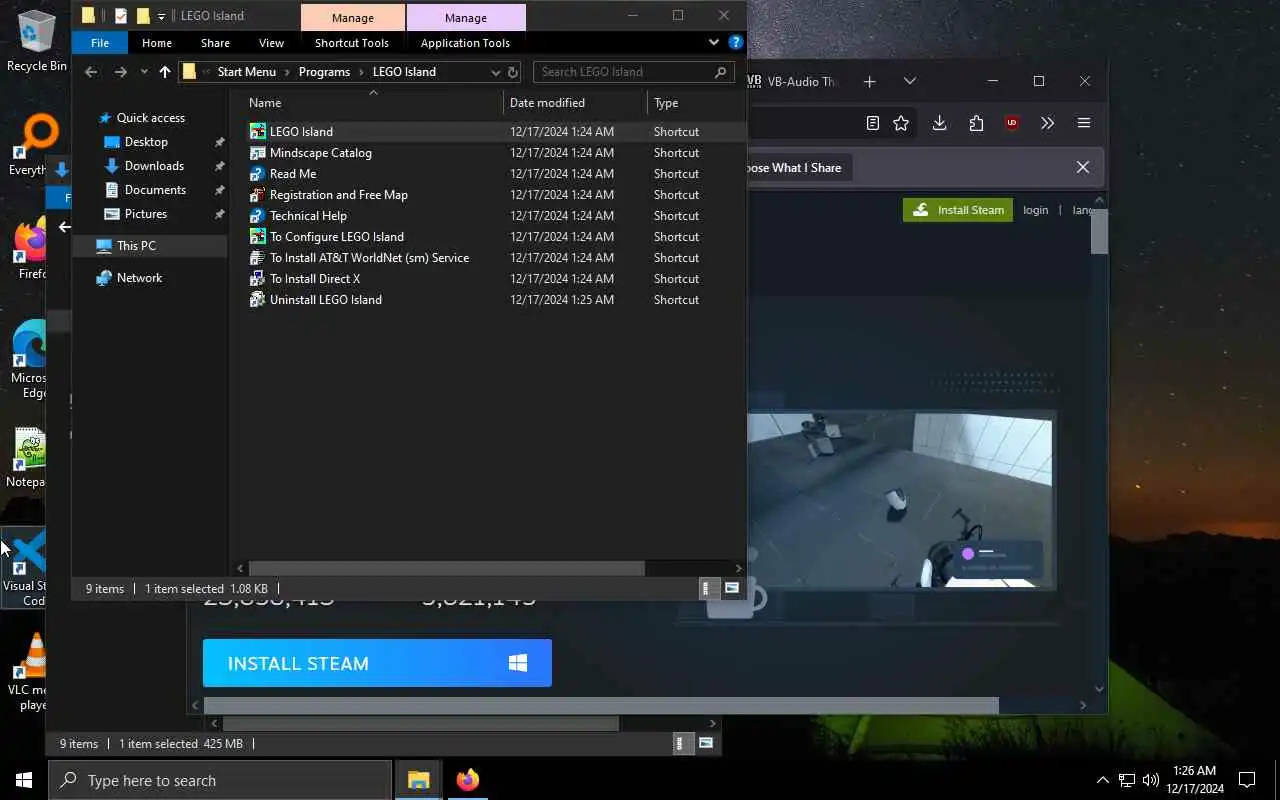Click the Steam login link
Screen dimensions: 1280x800
(1035, 210)
